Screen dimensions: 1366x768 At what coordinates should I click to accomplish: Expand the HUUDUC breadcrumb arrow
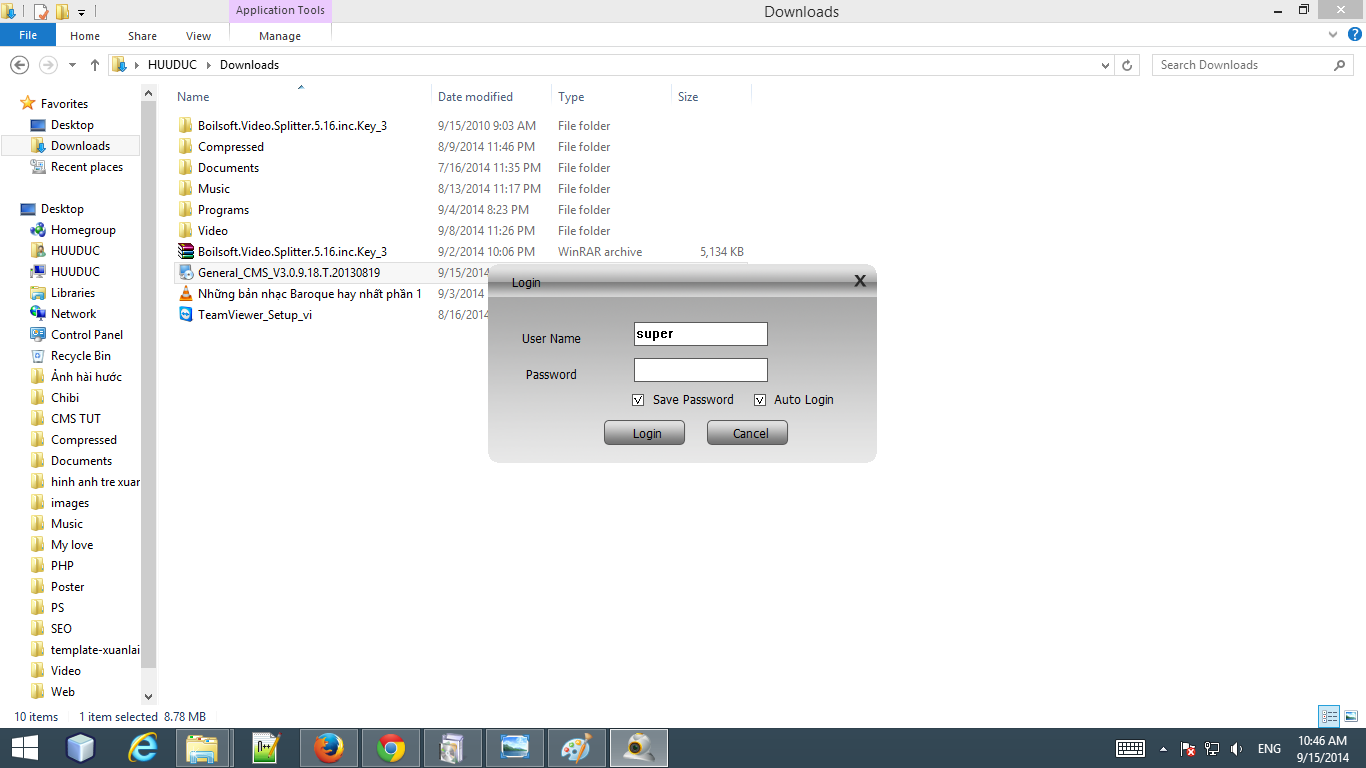210,65
